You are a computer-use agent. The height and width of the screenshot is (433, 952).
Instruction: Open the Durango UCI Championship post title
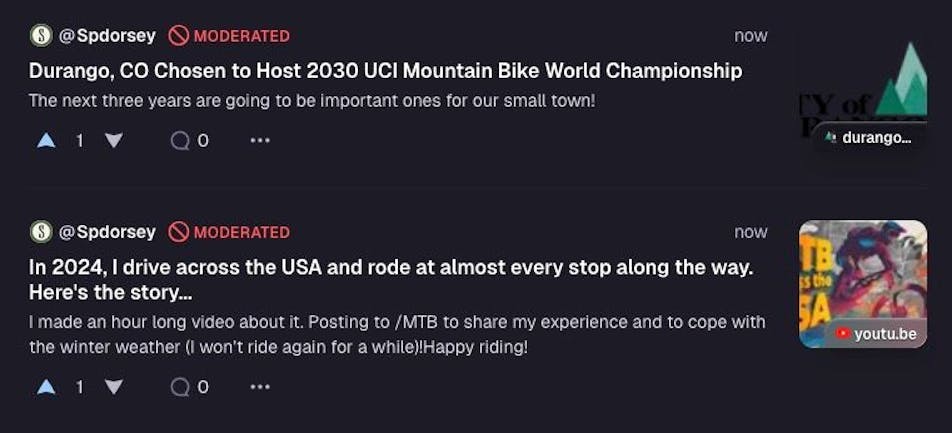(385, 71)
